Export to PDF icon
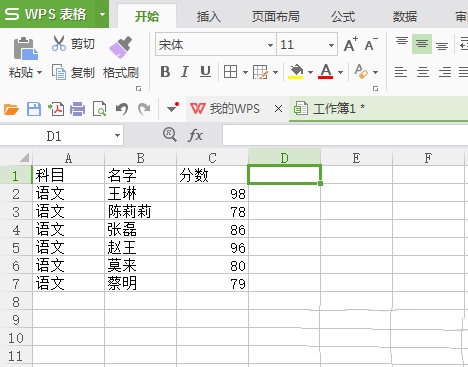This screenshot has height=367, width=468. 56,109
